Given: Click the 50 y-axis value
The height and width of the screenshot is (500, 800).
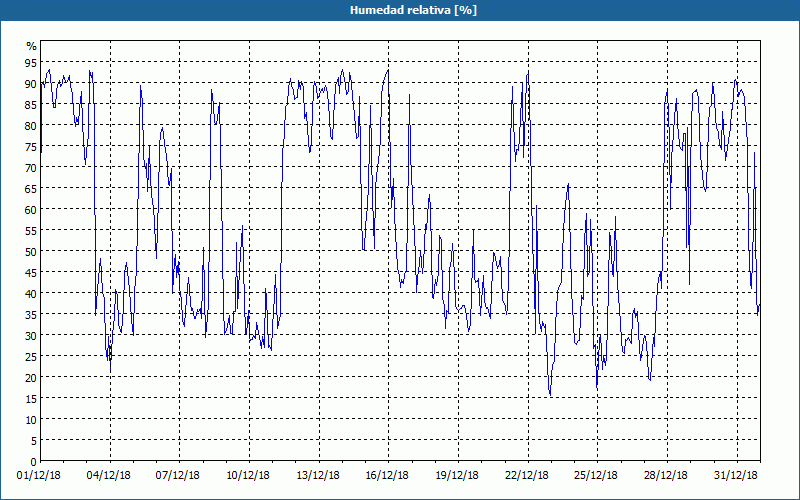Looking at the screenshot, I should tap(31, 252).
